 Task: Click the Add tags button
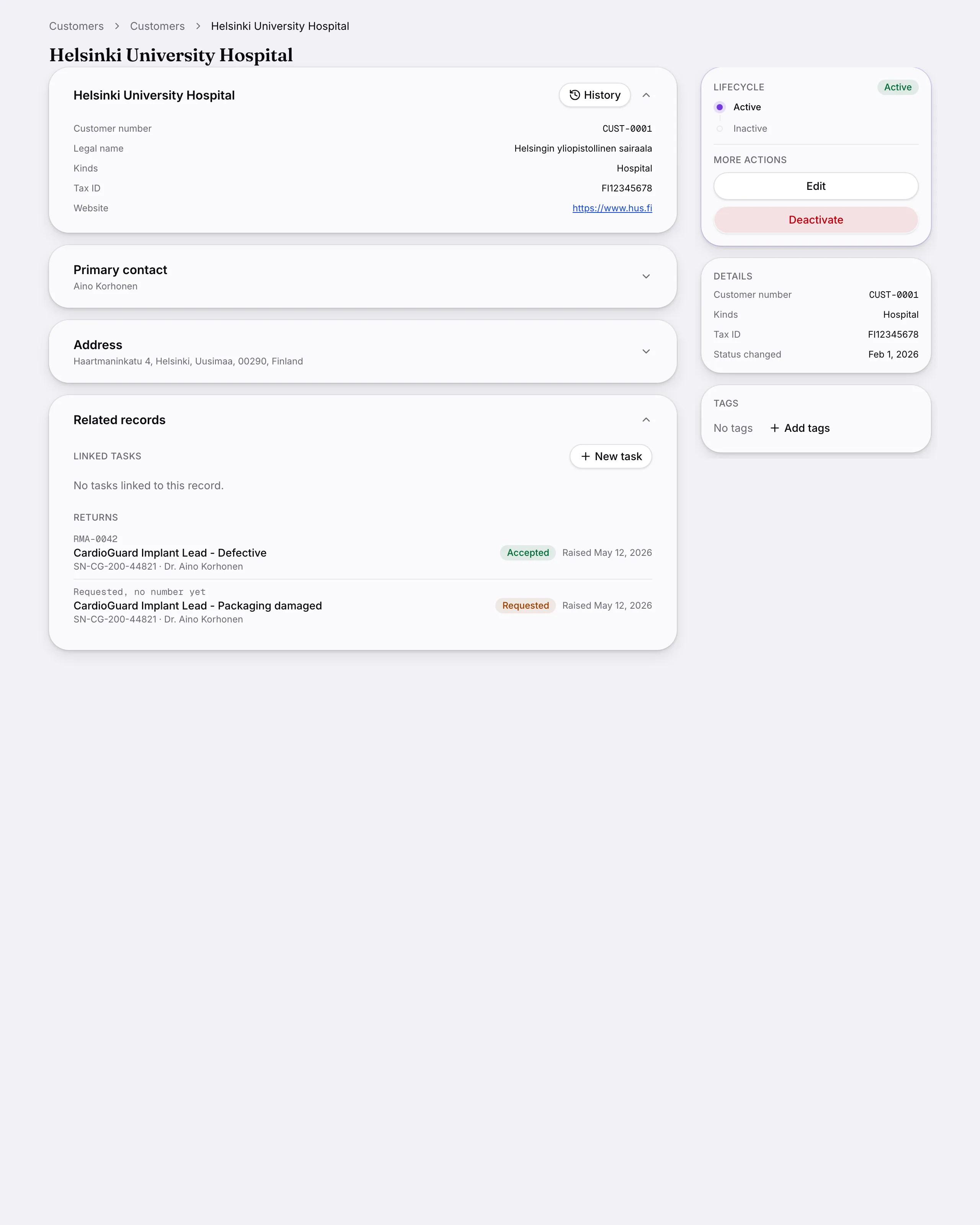pyautogui.click(x=799, y=428)
